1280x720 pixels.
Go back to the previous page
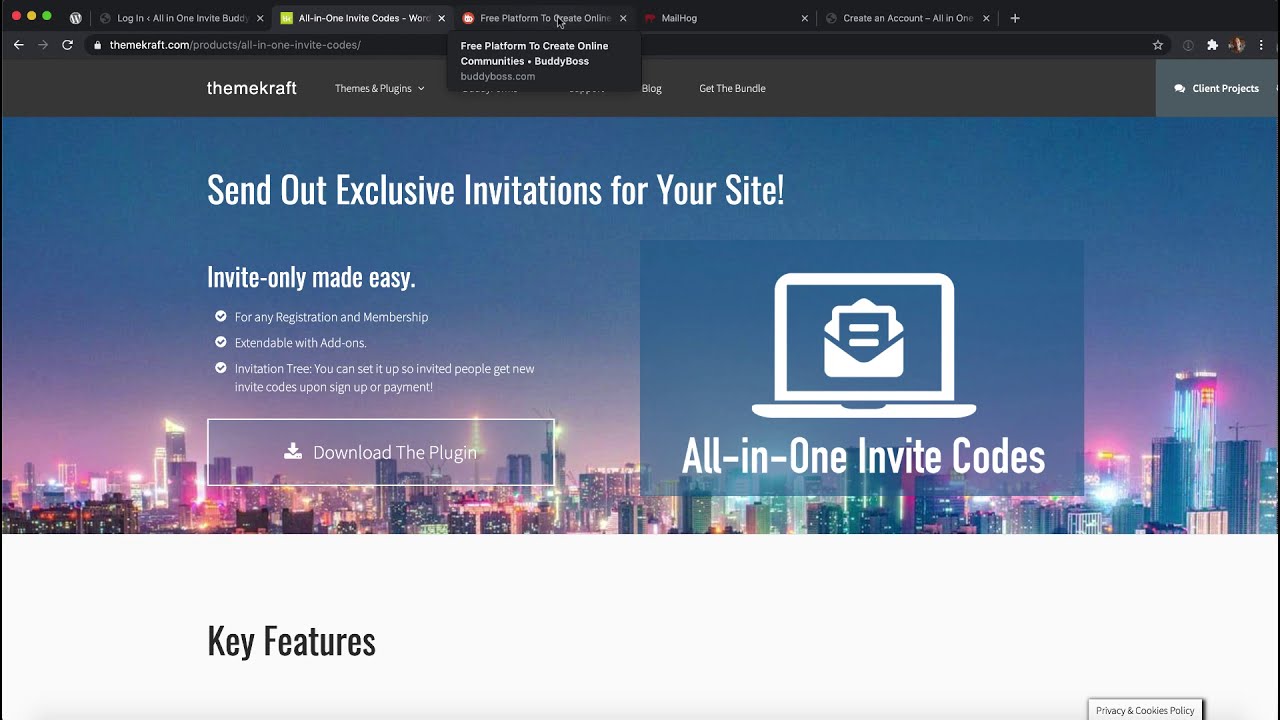18,45
